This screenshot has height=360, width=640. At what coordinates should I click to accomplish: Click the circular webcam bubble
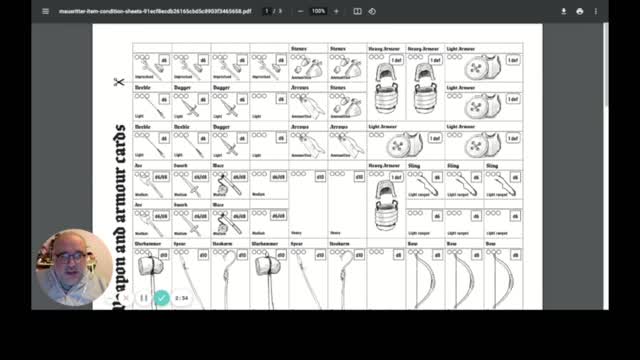(74, 267)
